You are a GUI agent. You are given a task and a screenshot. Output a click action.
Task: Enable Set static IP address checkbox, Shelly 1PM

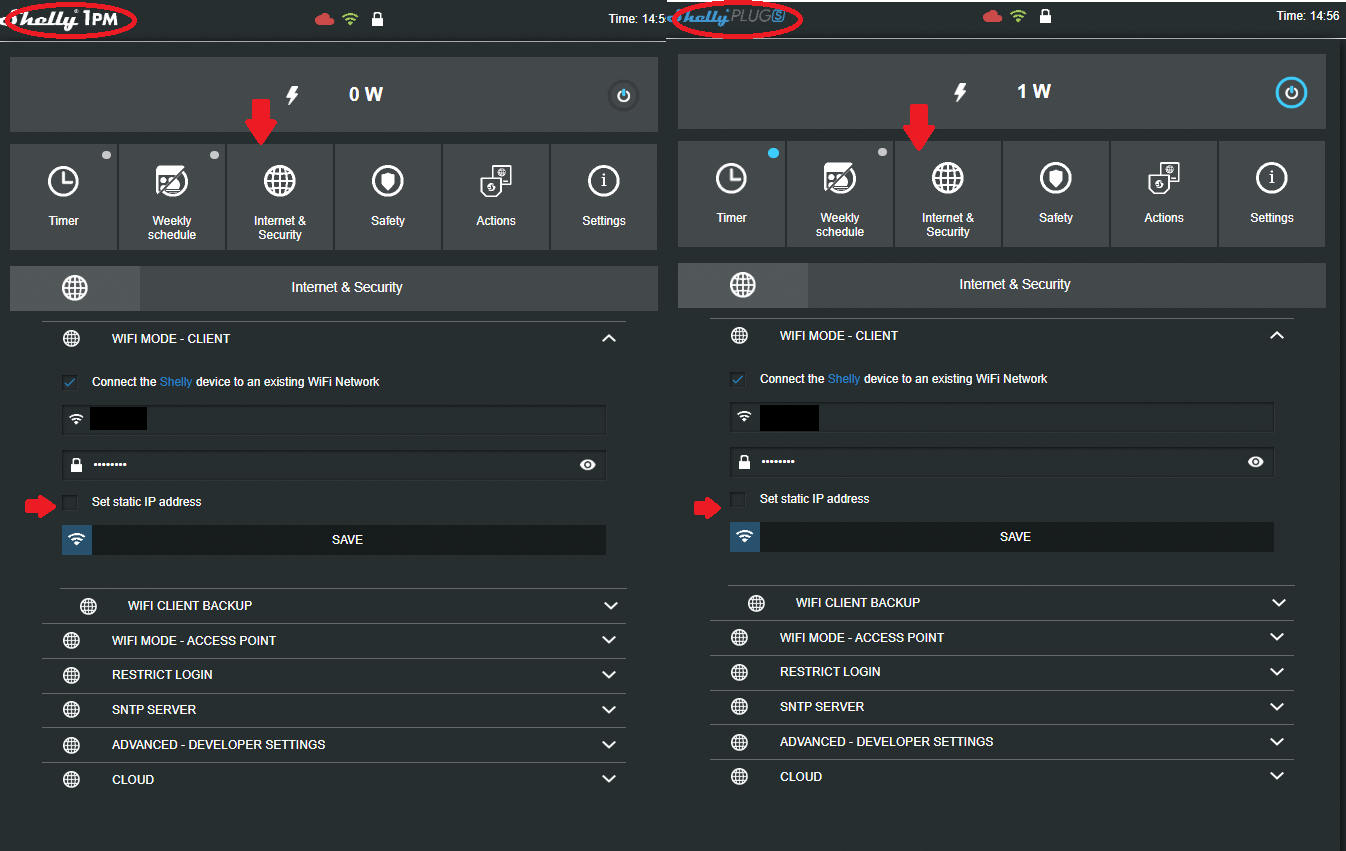pos(69,502)
